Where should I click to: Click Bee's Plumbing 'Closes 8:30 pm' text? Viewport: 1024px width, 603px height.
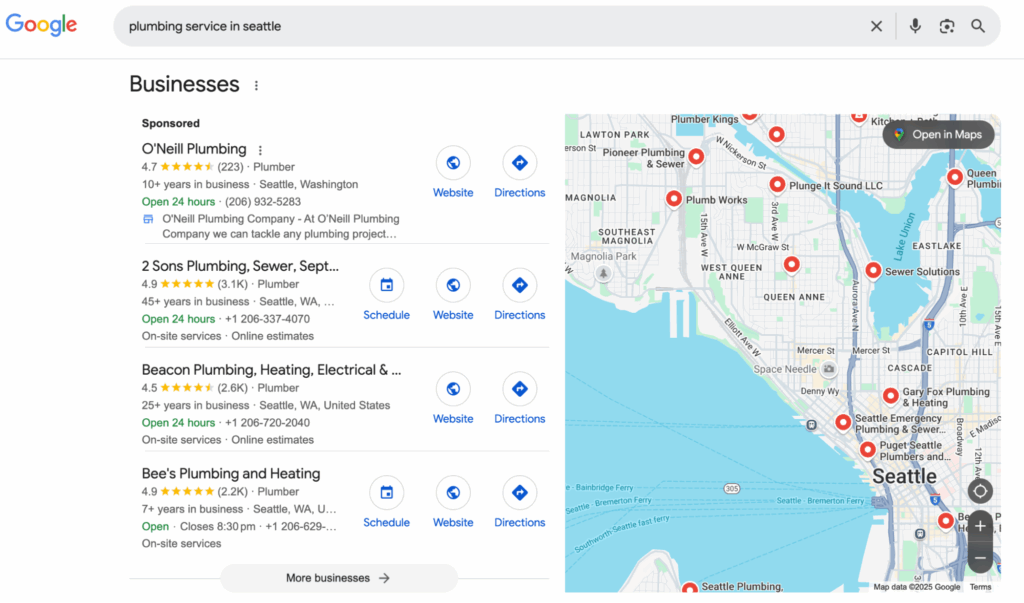217,527
